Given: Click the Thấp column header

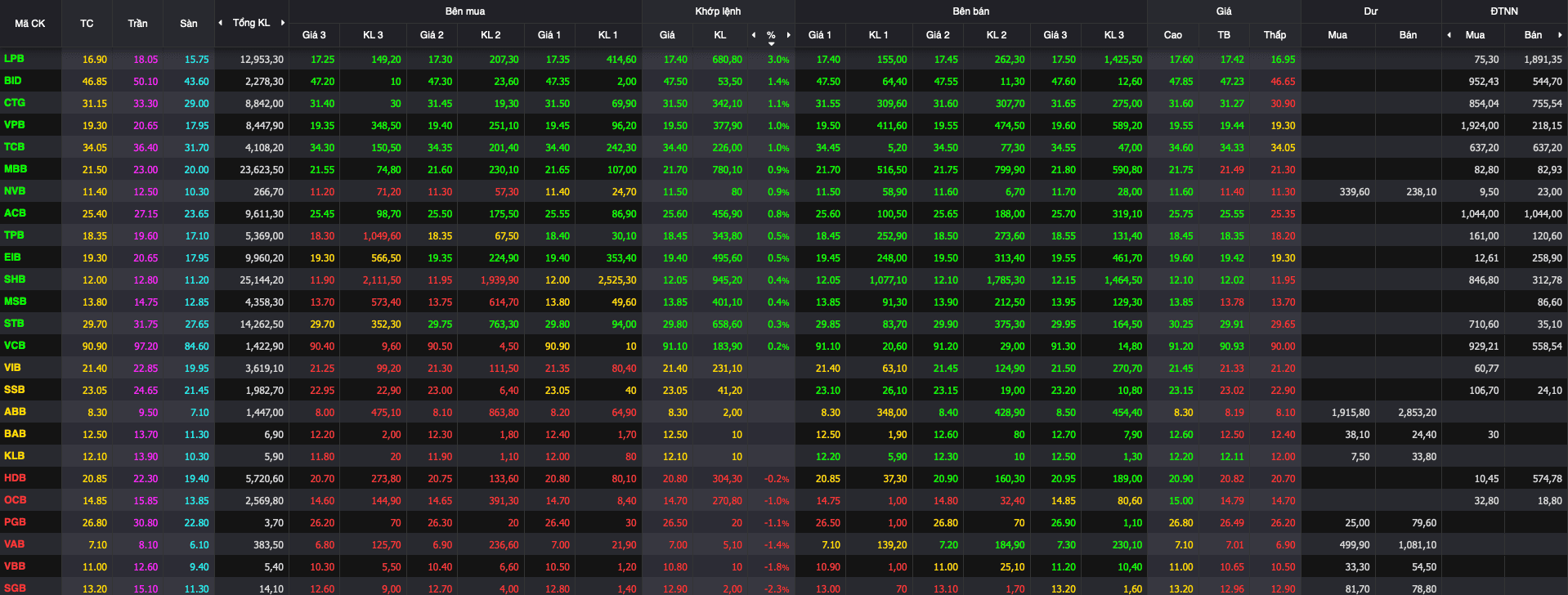Looking at the screenshot, I should (x=1275, y=35).
